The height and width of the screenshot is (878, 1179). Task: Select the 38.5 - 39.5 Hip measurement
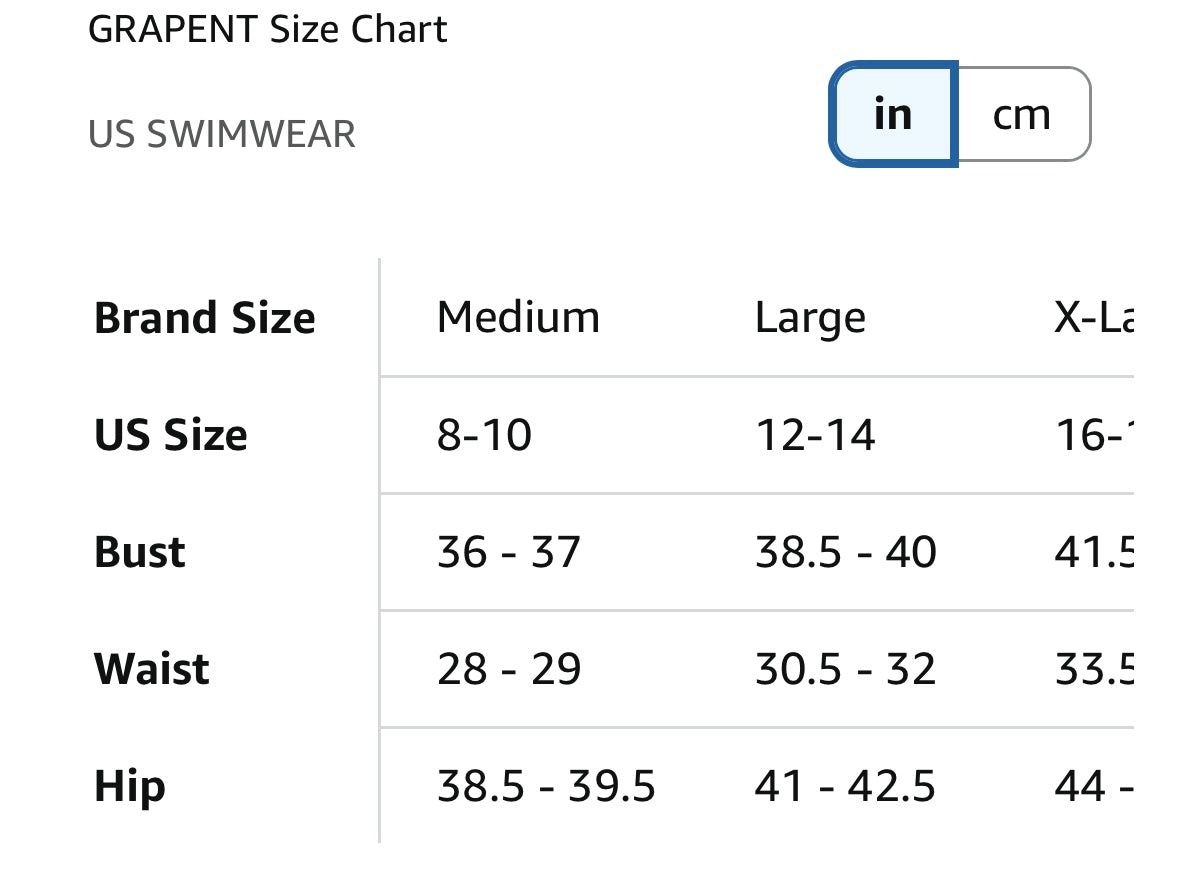coord(547,786)
